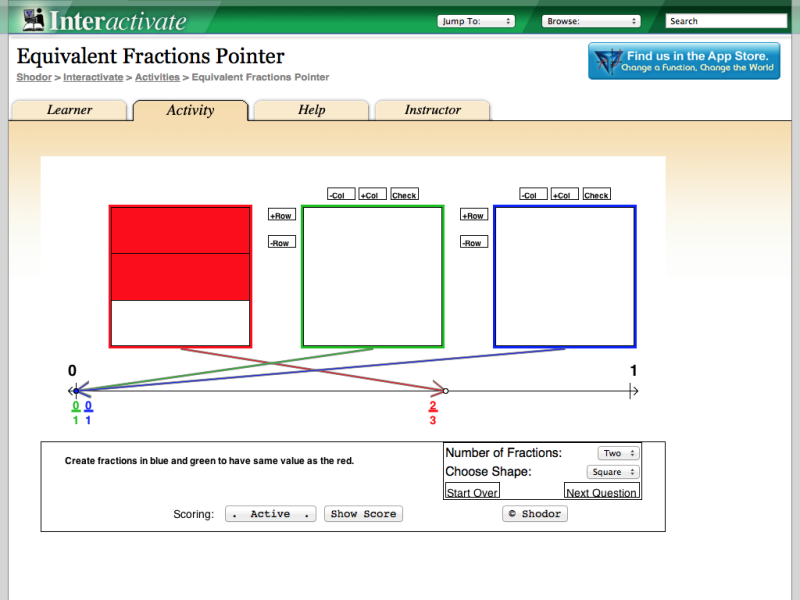Click the Find us in the App Store badge
This screenshot has height=600, width=800.
(684, 61)
